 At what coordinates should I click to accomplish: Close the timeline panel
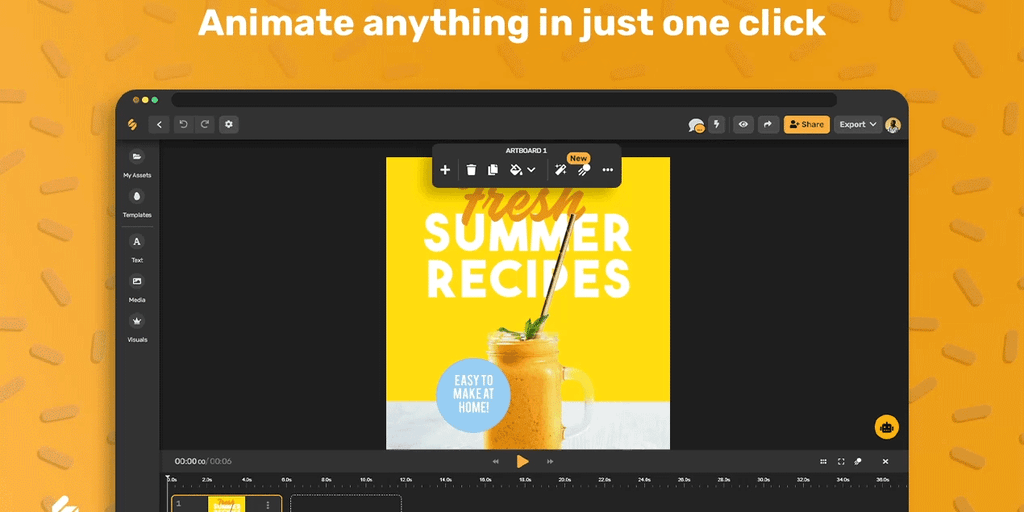pyautogui.click(x=886, y=461)
